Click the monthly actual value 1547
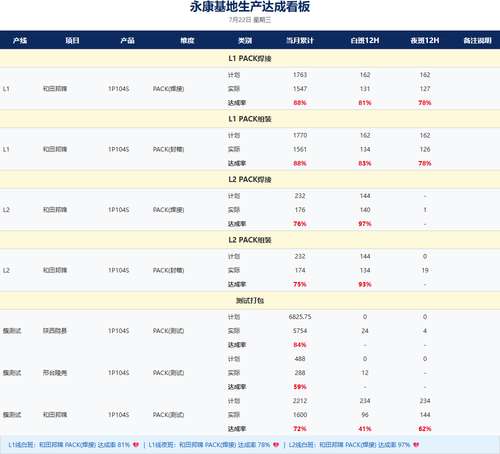 tap(300, 89)
